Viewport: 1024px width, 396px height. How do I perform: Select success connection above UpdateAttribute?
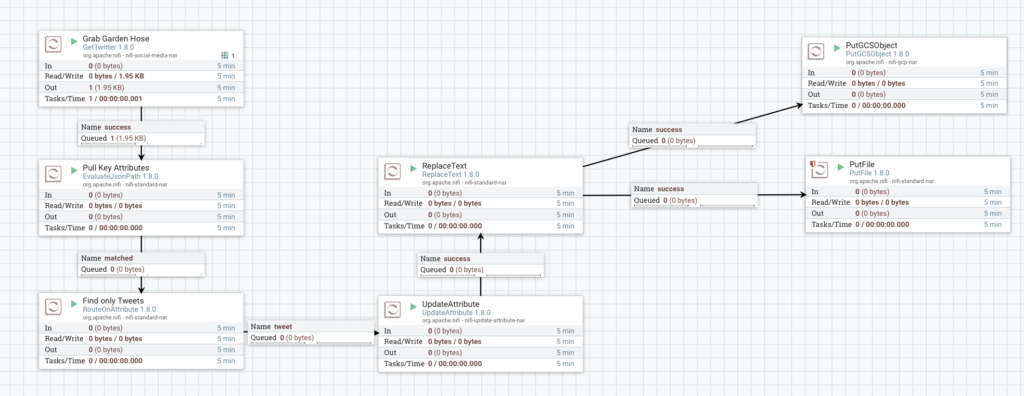tap(481, 264)
